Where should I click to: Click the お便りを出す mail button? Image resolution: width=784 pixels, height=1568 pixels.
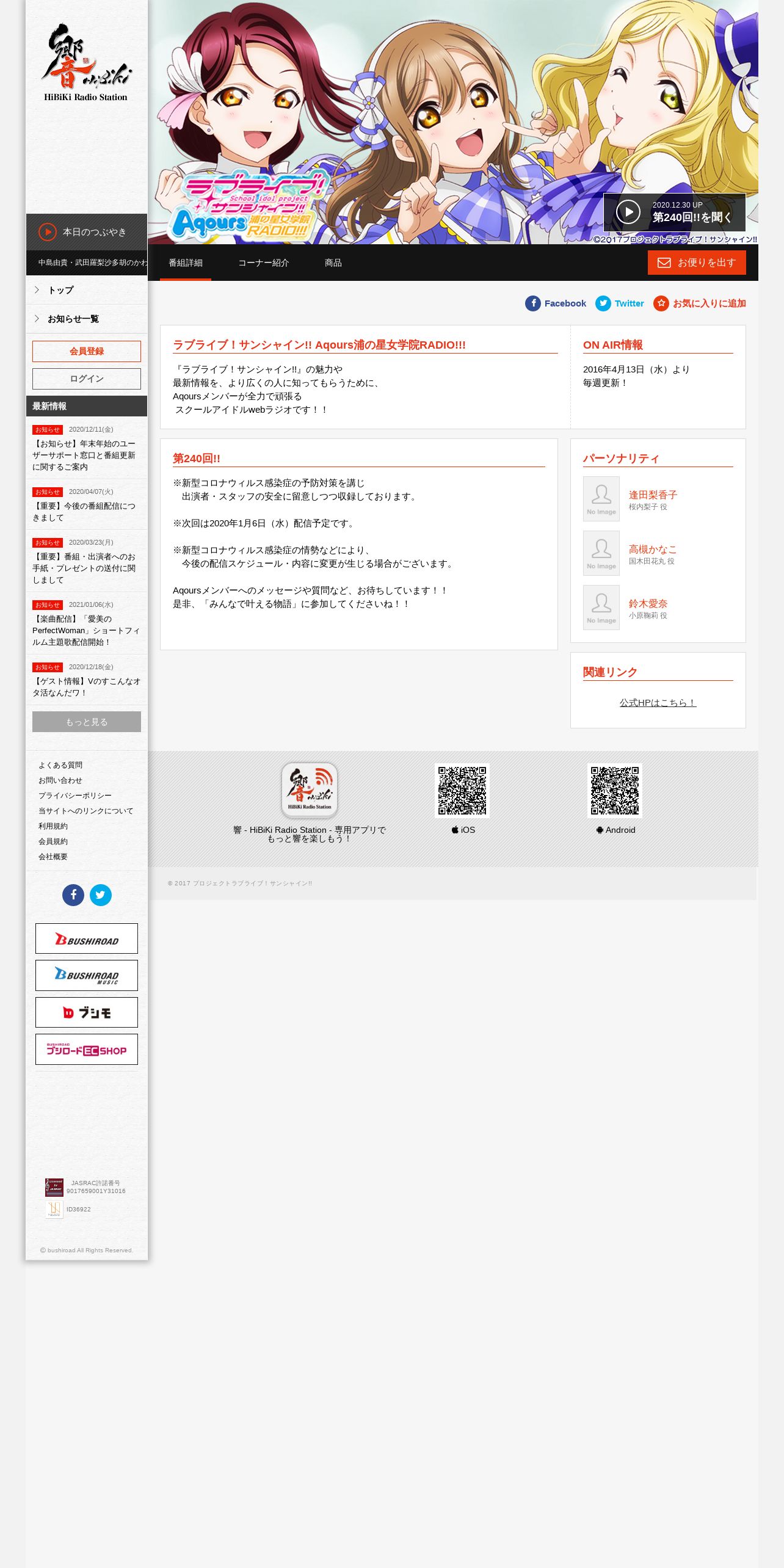point(697,263)
